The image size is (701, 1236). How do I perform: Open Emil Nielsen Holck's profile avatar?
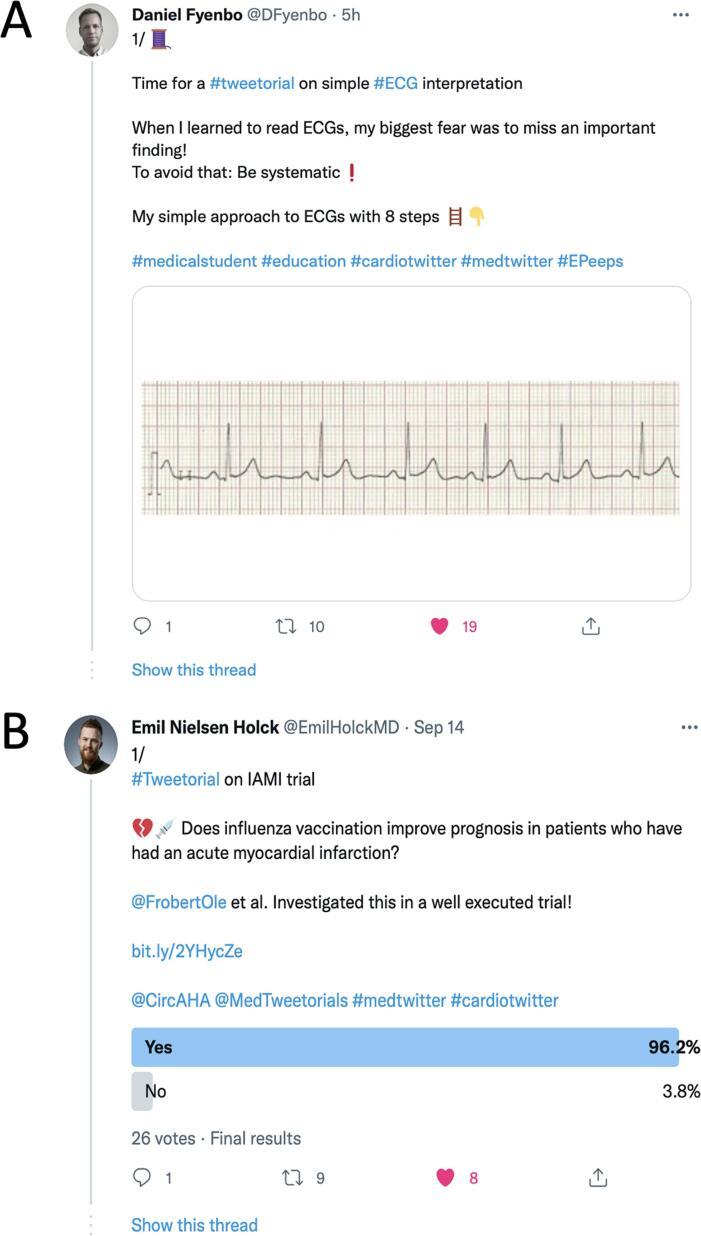tap(91, 744)
